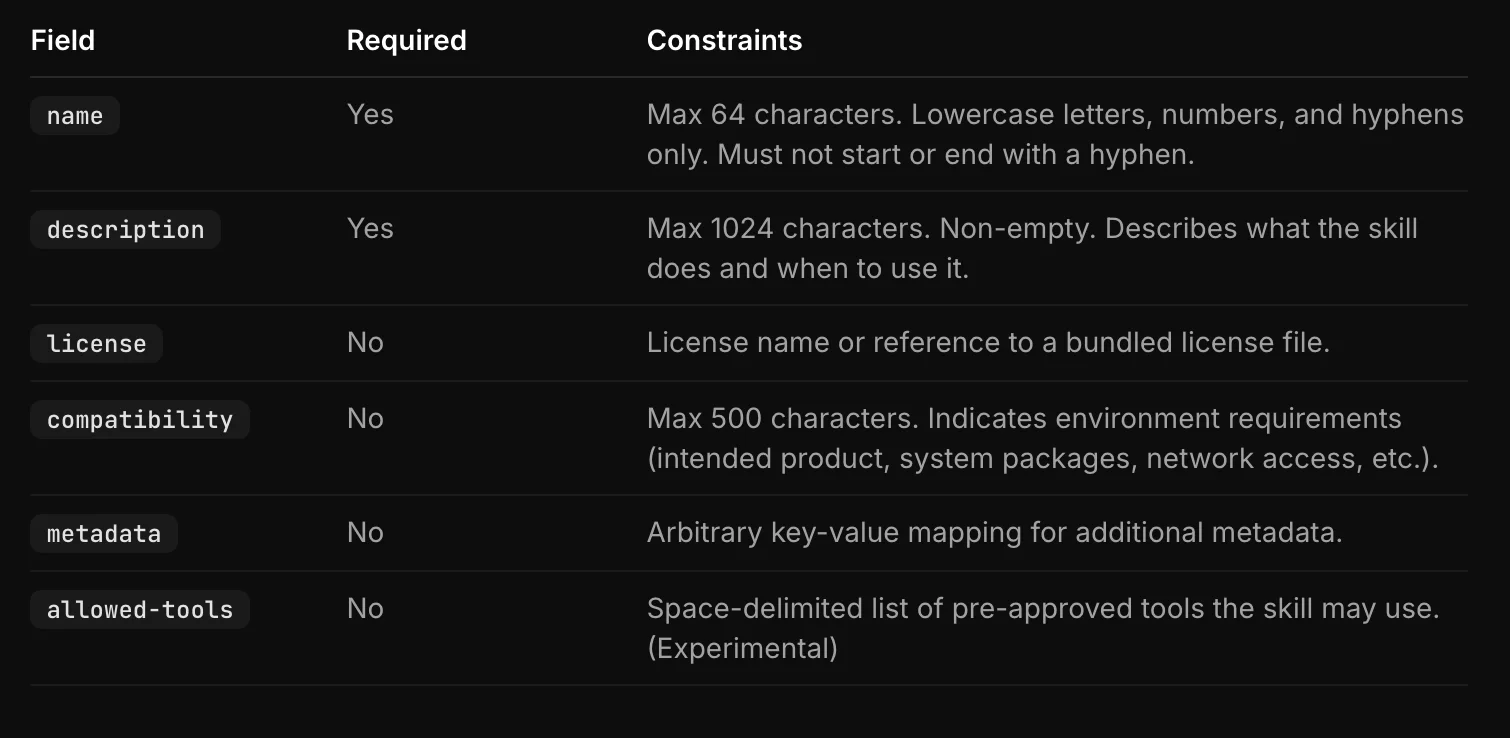Click the Field column header
Viewport: 1510px width, 738px height.
63,40
